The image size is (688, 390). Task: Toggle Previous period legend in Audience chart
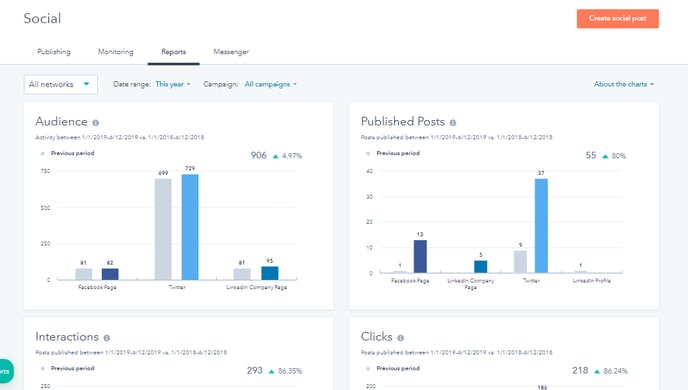[68, 153]
